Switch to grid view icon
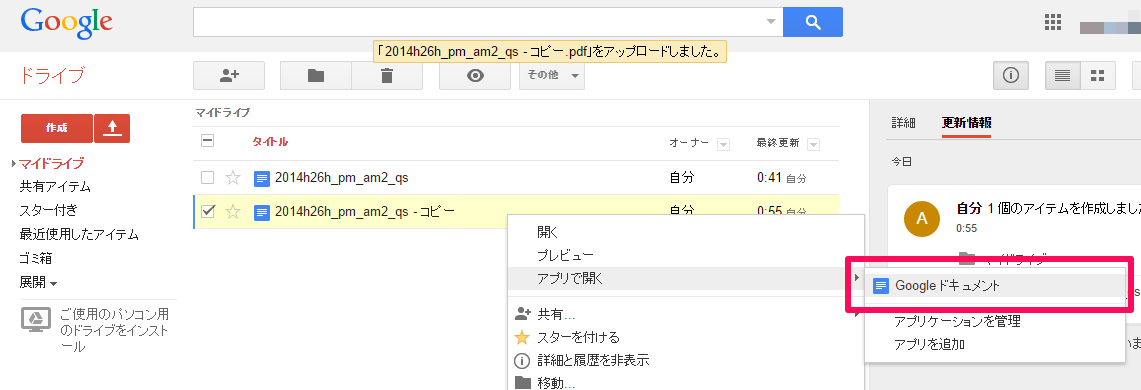This screenshot has height=390, width=1141. click(x=1097, y=75)
